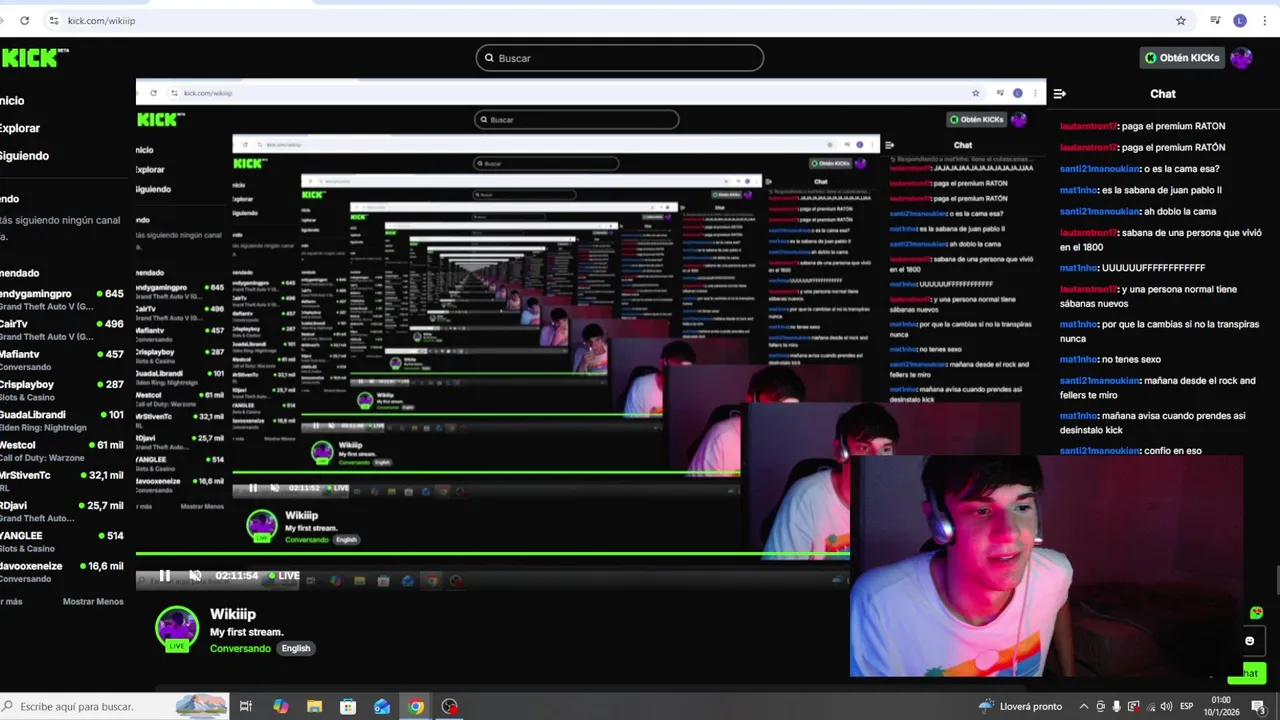The width and height of the screenshot is (1280, 720).
Task: Open the volume control in the system tray
Action: (1165, 707)
